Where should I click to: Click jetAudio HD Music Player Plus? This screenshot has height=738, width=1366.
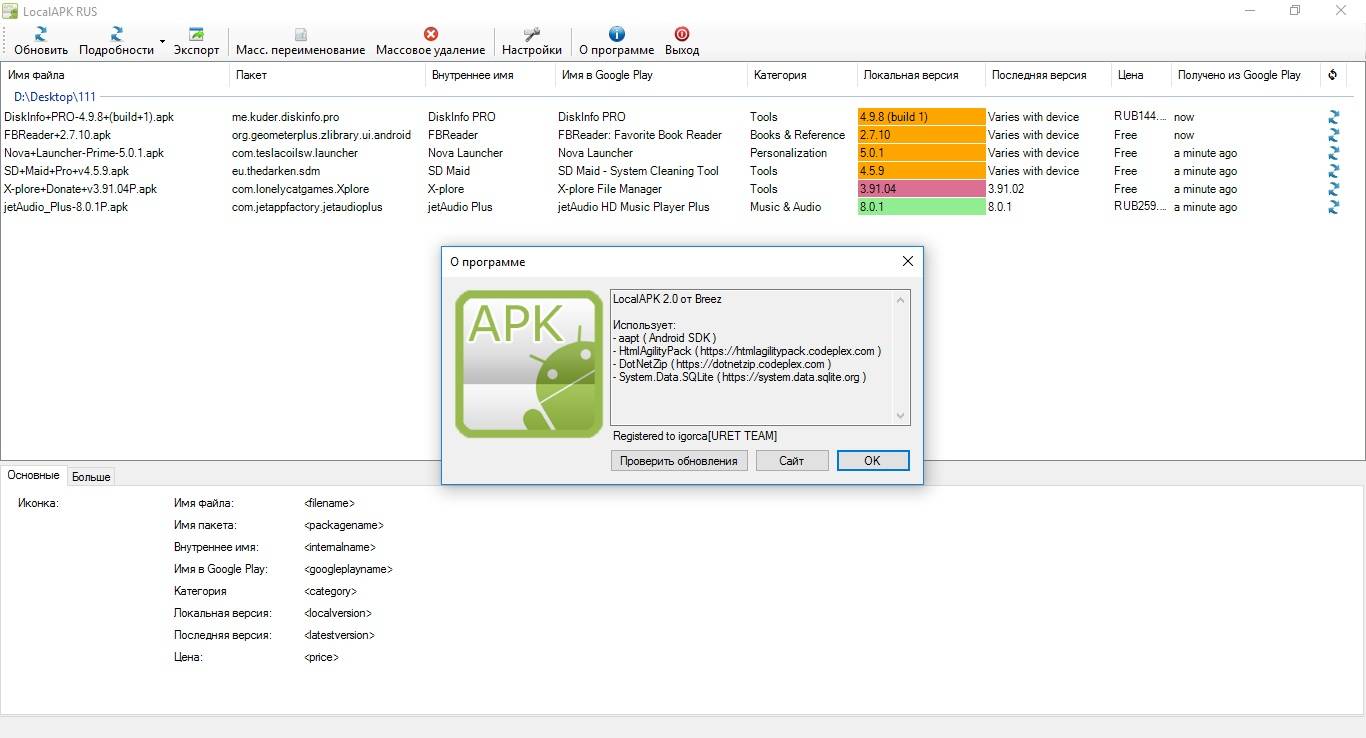pos(634,207)
